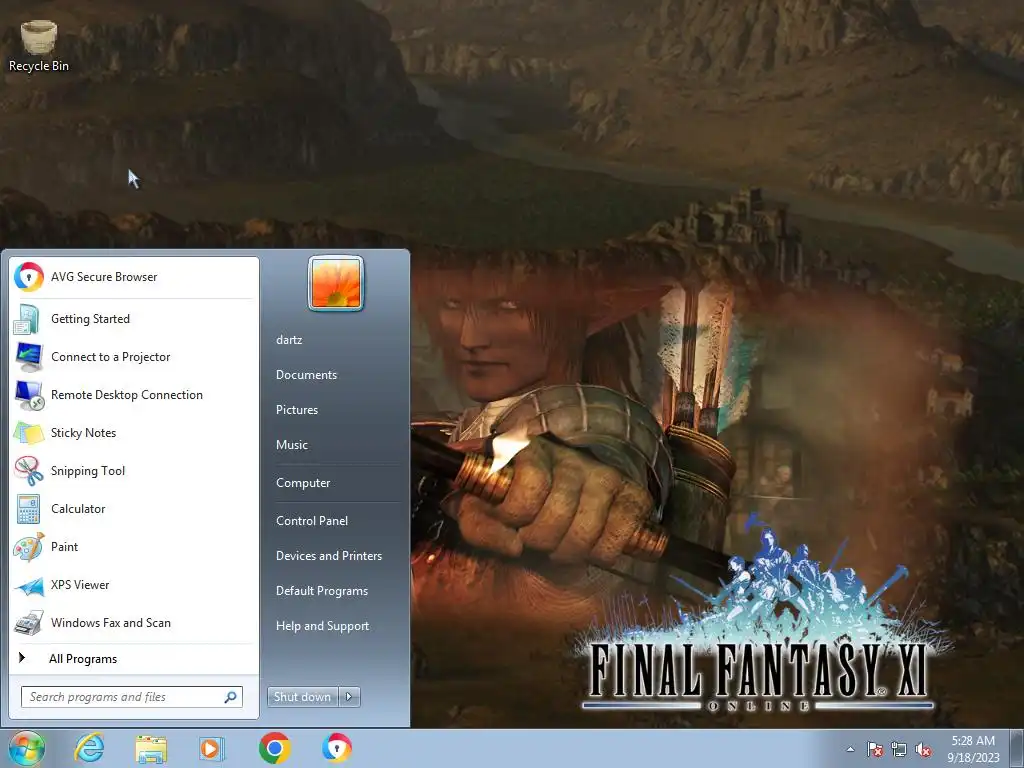Open Devices and Printers
This screenshot has height=768, width=1024.
[x=329, y=556]
